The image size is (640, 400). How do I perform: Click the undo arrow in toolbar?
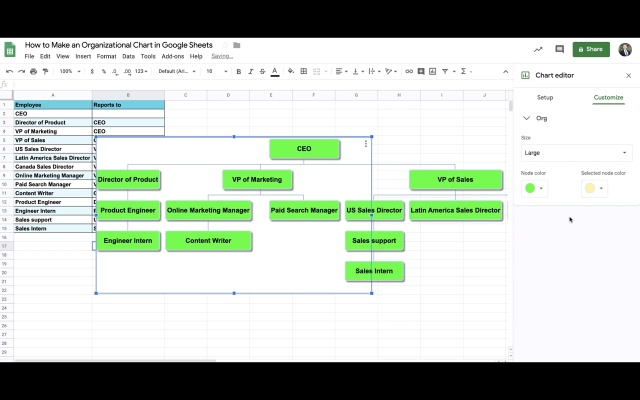[x=9, y=71]
